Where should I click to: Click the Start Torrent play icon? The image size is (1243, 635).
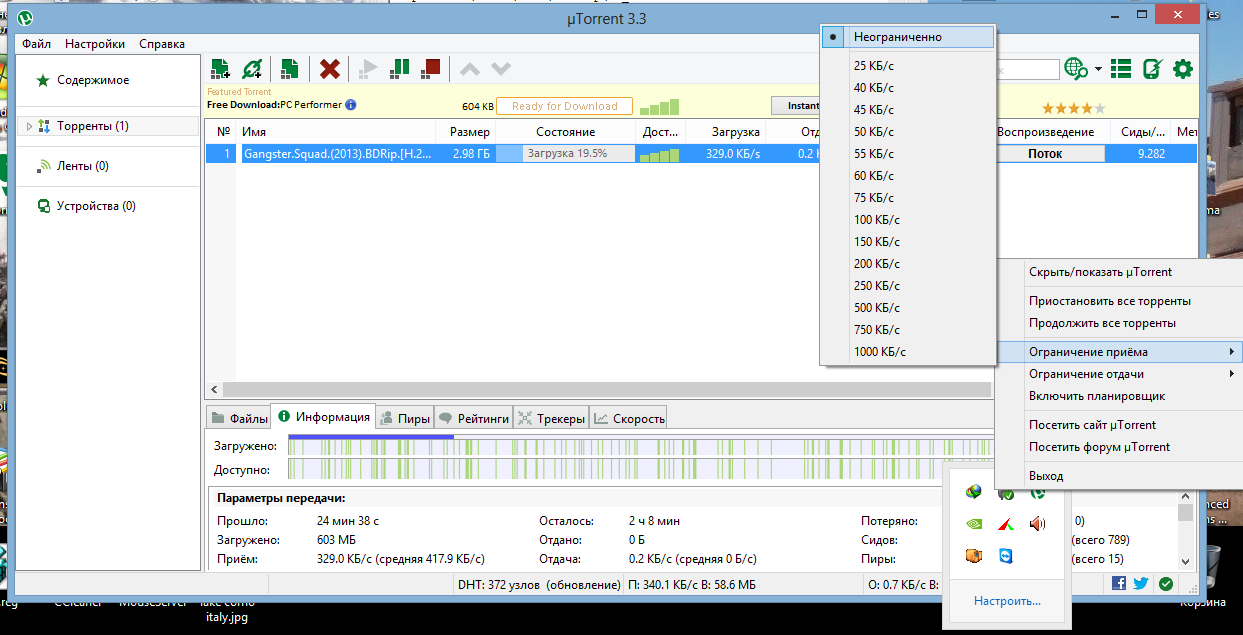[x=368, y=69]
